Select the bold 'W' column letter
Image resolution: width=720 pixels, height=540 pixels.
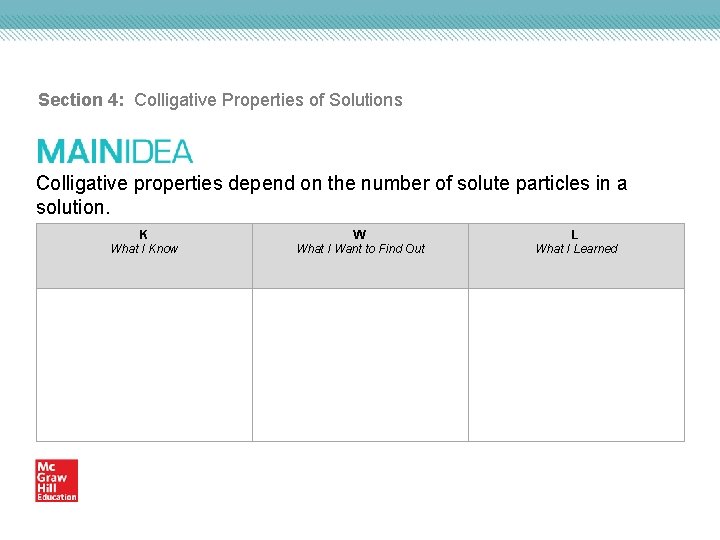[360, 235]
